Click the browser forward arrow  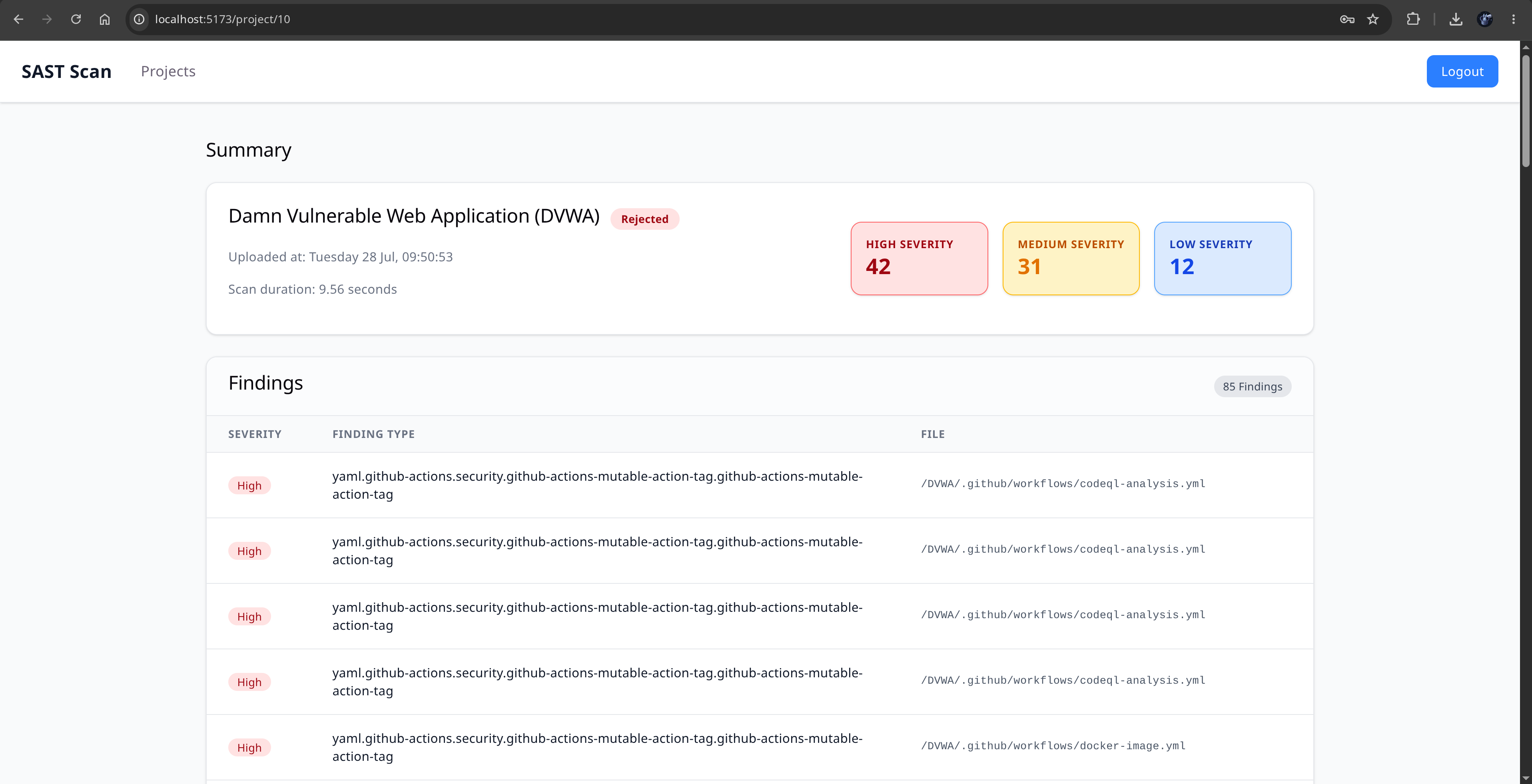click(47, 20)
